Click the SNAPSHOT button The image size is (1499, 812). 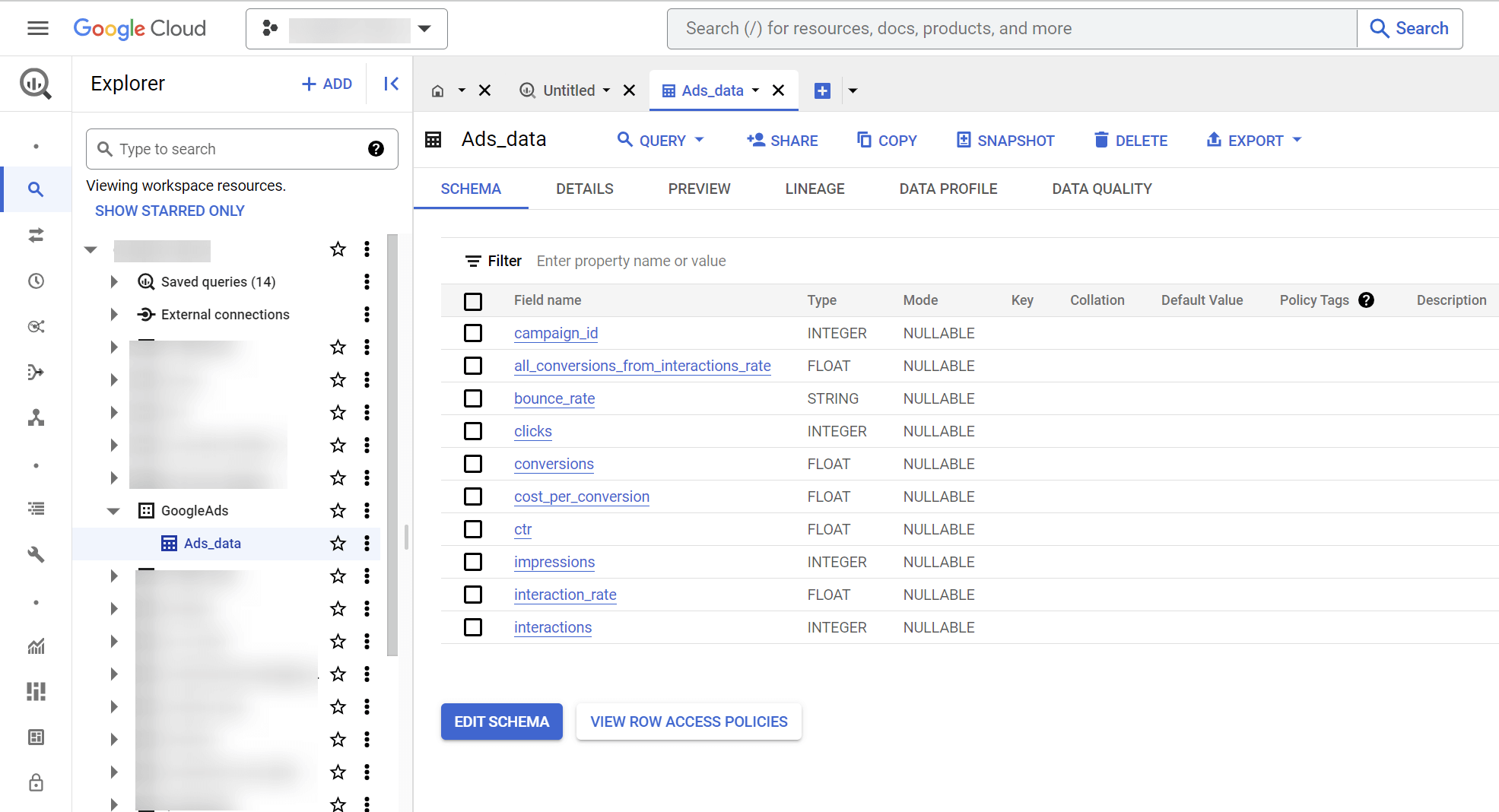click(1005, 141)
